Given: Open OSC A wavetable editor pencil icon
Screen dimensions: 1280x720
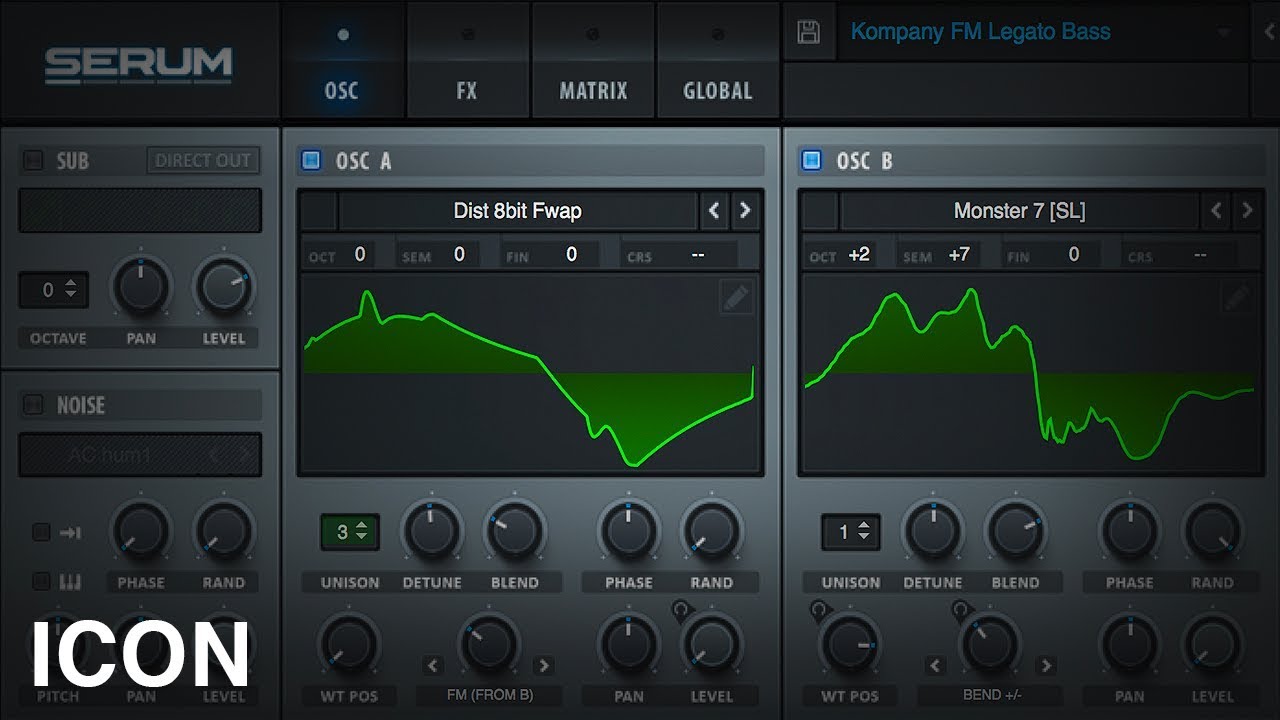Looking at the screenshot, I should [736, 297].
